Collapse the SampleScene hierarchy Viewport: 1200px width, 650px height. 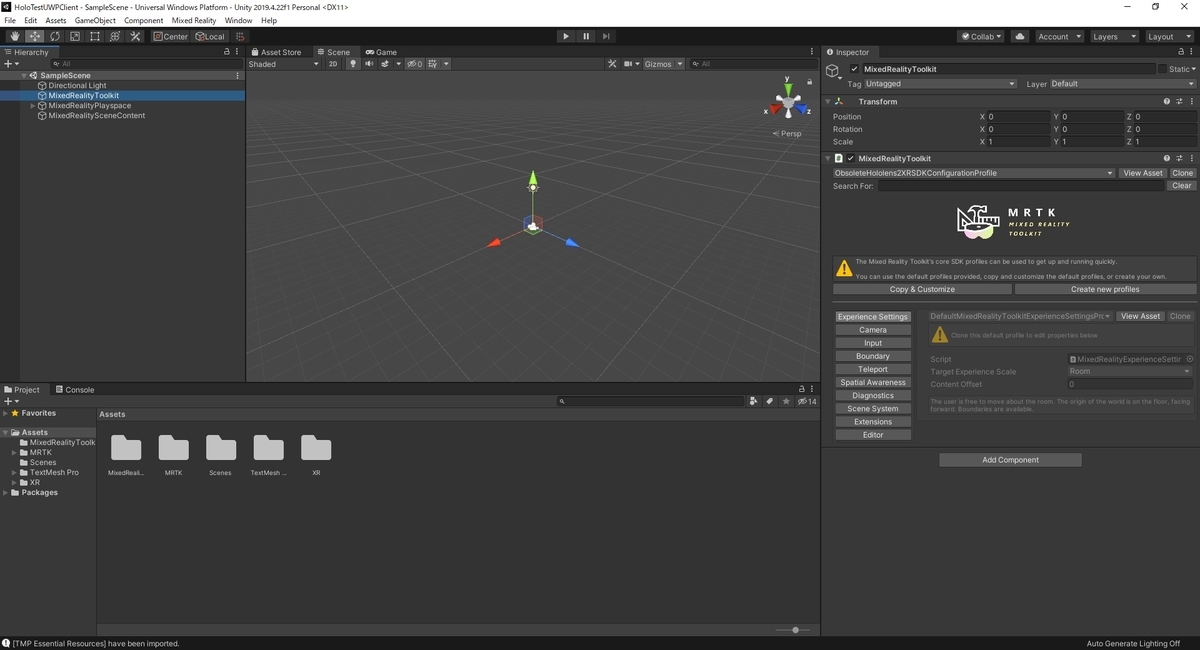(x=24, y=76)
